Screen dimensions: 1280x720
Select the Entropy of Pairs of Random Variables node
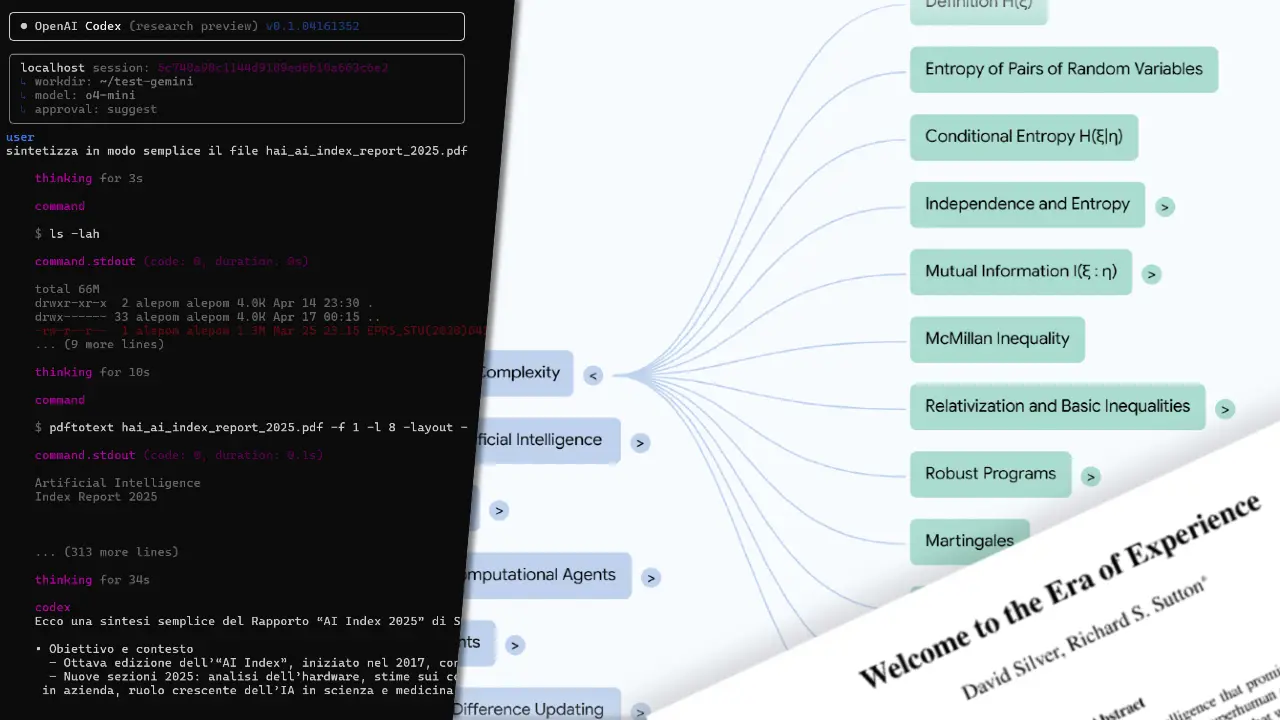pos(1063,69)
